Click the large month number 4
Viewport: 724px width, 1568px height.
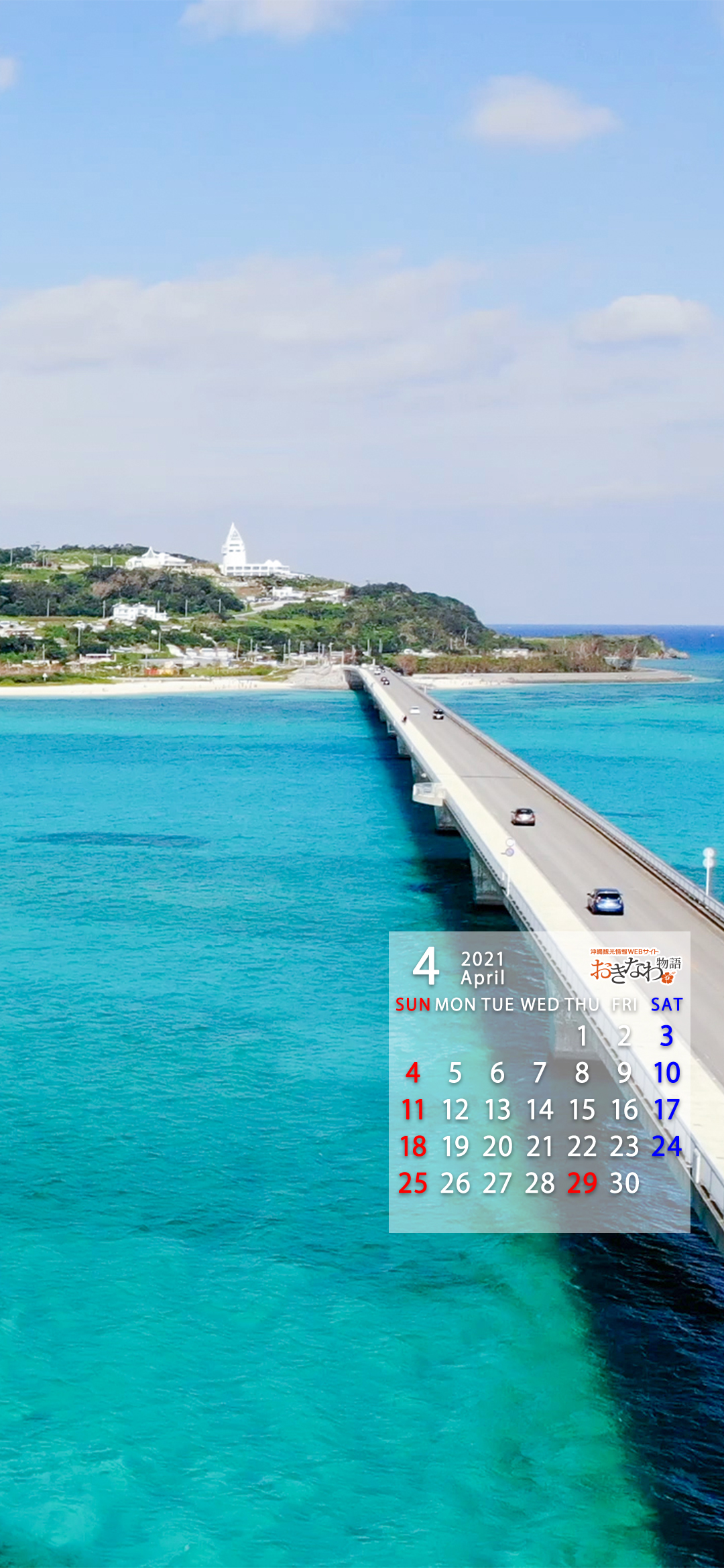tap(426, 967)
